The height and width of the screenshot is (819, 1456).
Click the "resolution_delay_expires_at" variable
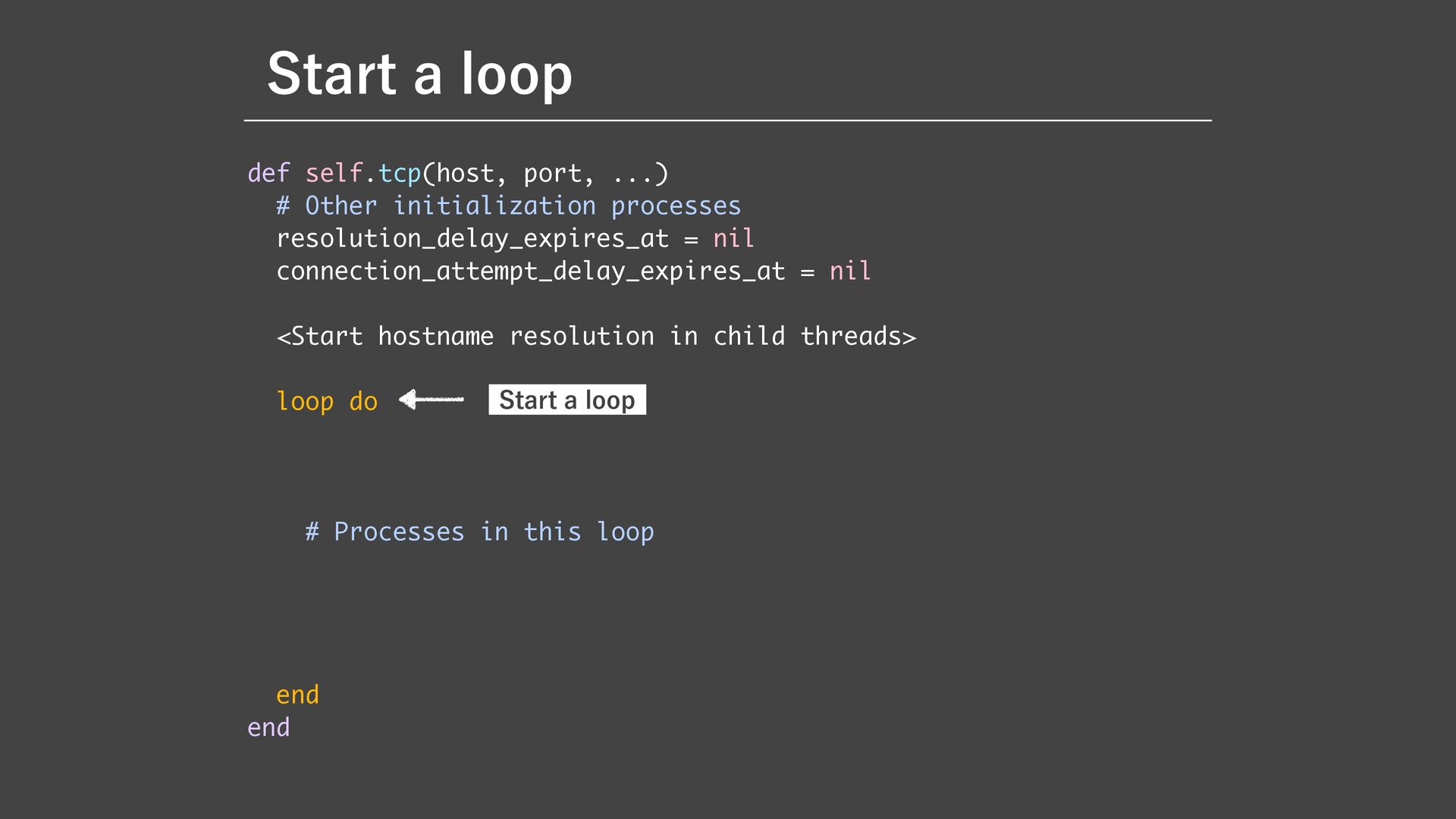(x=472, y=239)
